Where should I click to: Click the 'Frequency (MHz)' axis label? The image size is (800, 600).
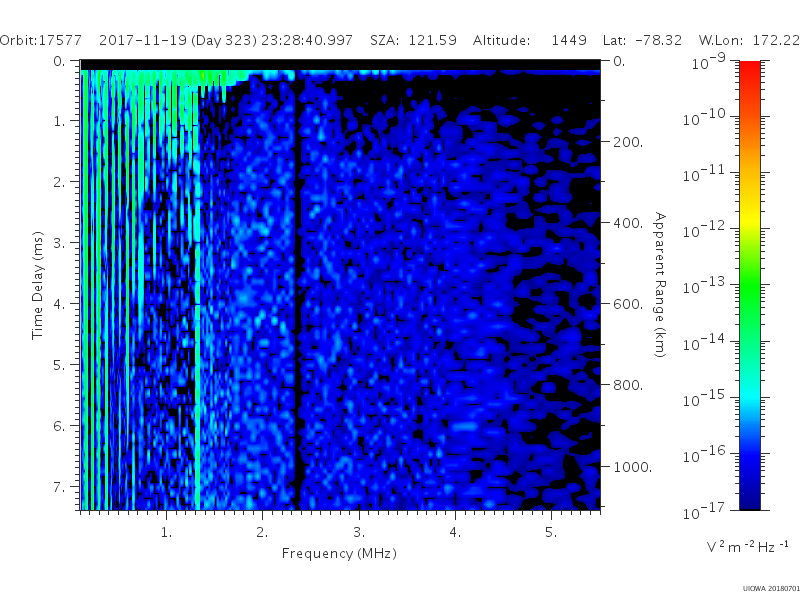click(x=339, y=554)
